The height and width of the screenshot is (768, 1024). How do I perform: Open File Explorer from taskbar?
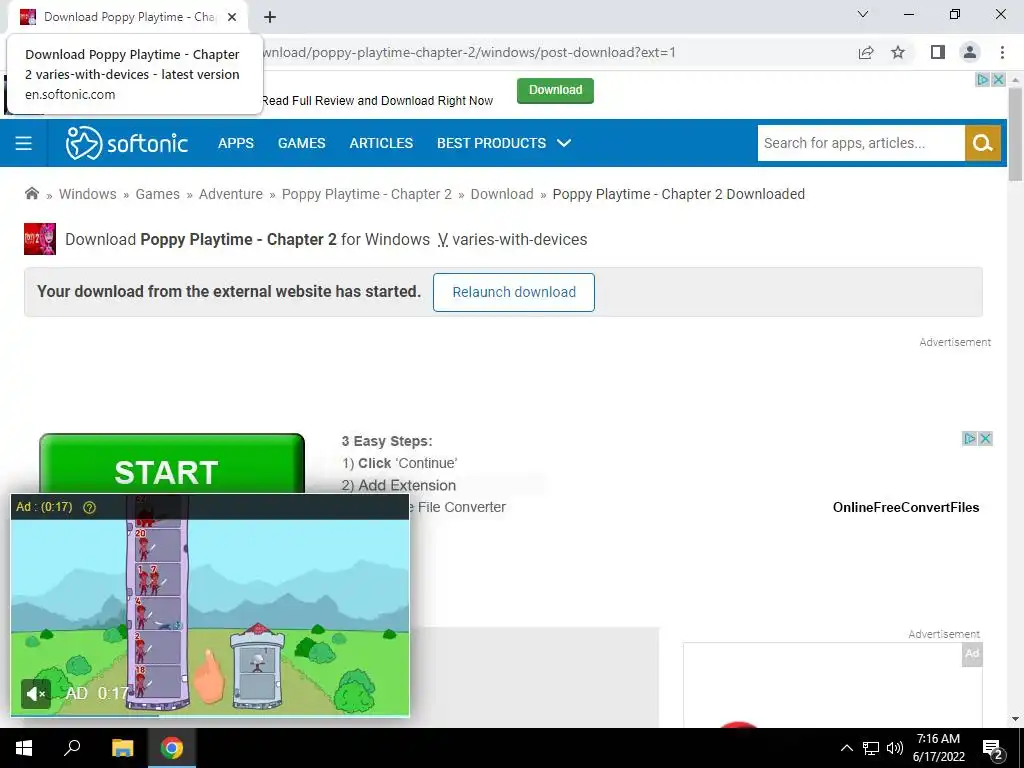(122, 748)
